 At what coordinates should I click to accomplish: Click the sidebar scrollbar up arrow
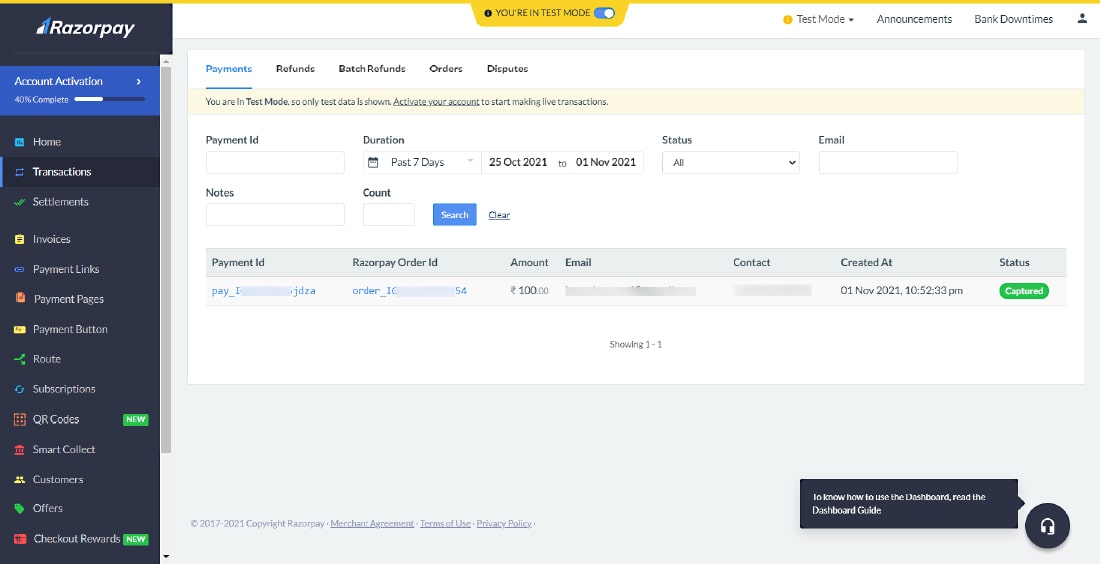[166, 61]
